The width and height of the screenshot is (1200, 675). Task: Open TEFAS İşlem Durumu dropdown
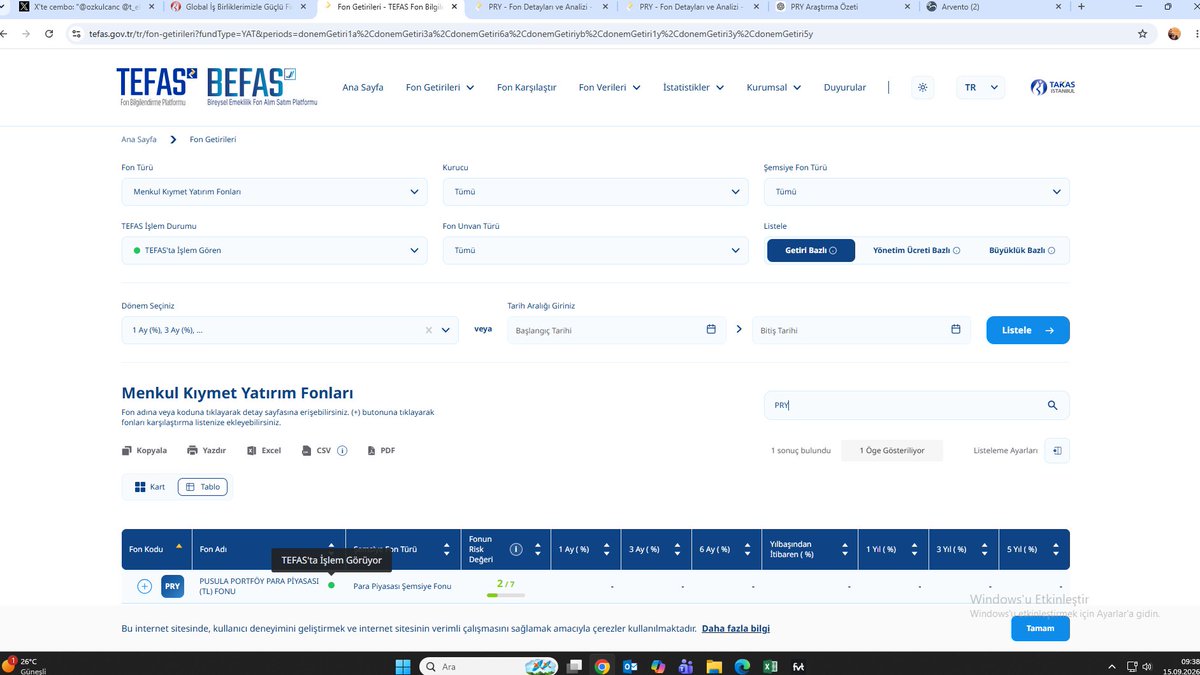click(275, 250)
